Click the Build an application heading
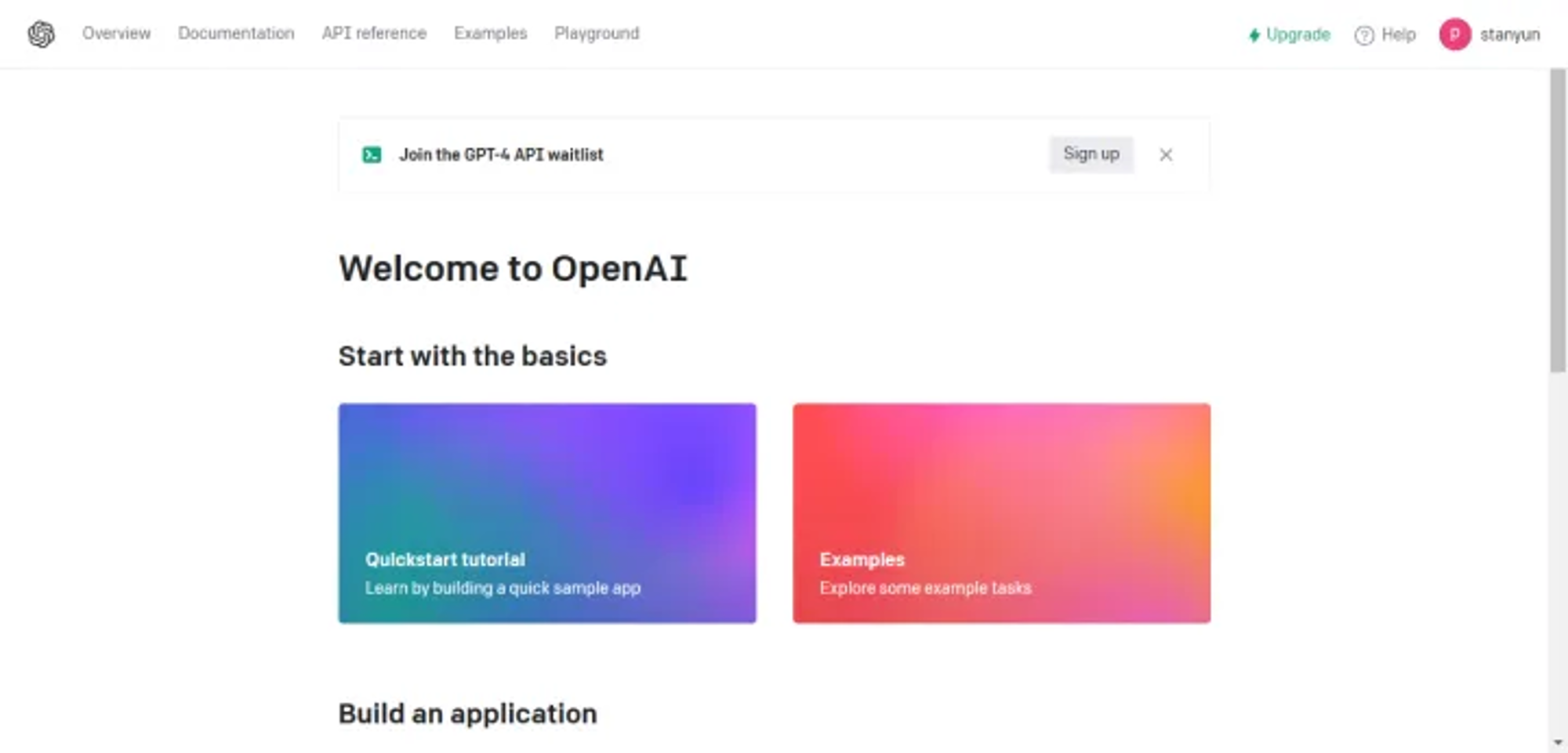 468,714
